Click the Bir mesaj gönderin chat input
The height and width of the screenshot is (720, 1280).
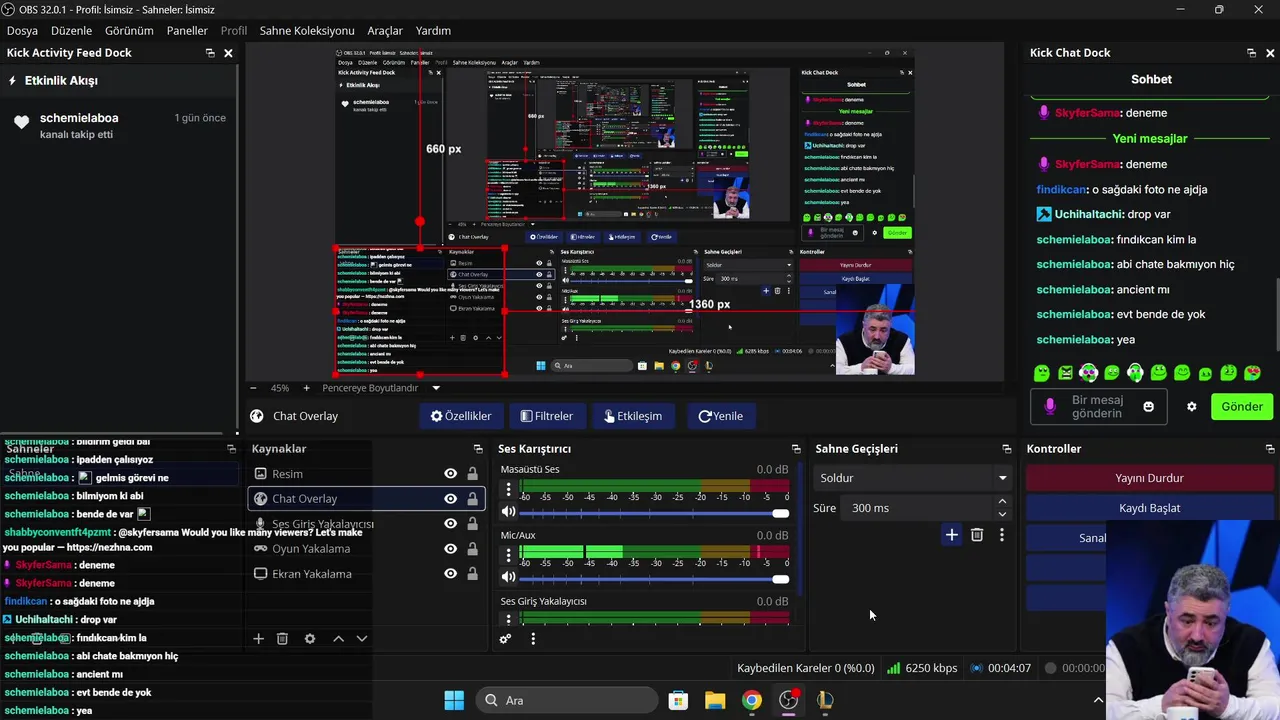pos(1097,407)
